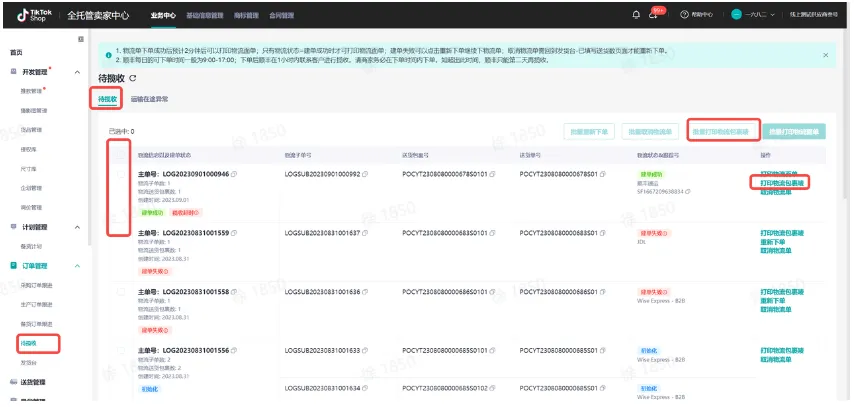Click the 已选中: 0 selection counter
Image resolution: width=854 pixels, height=407 pixels.
coord(121,131)
